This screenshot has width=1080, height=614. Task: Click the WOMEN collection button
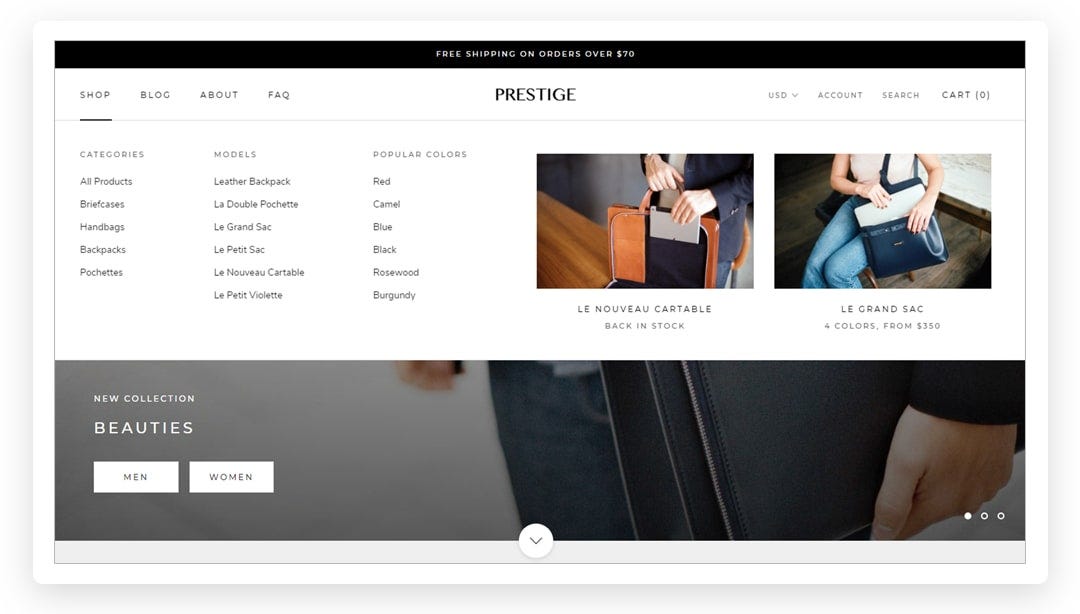click(x=231, y=477)
